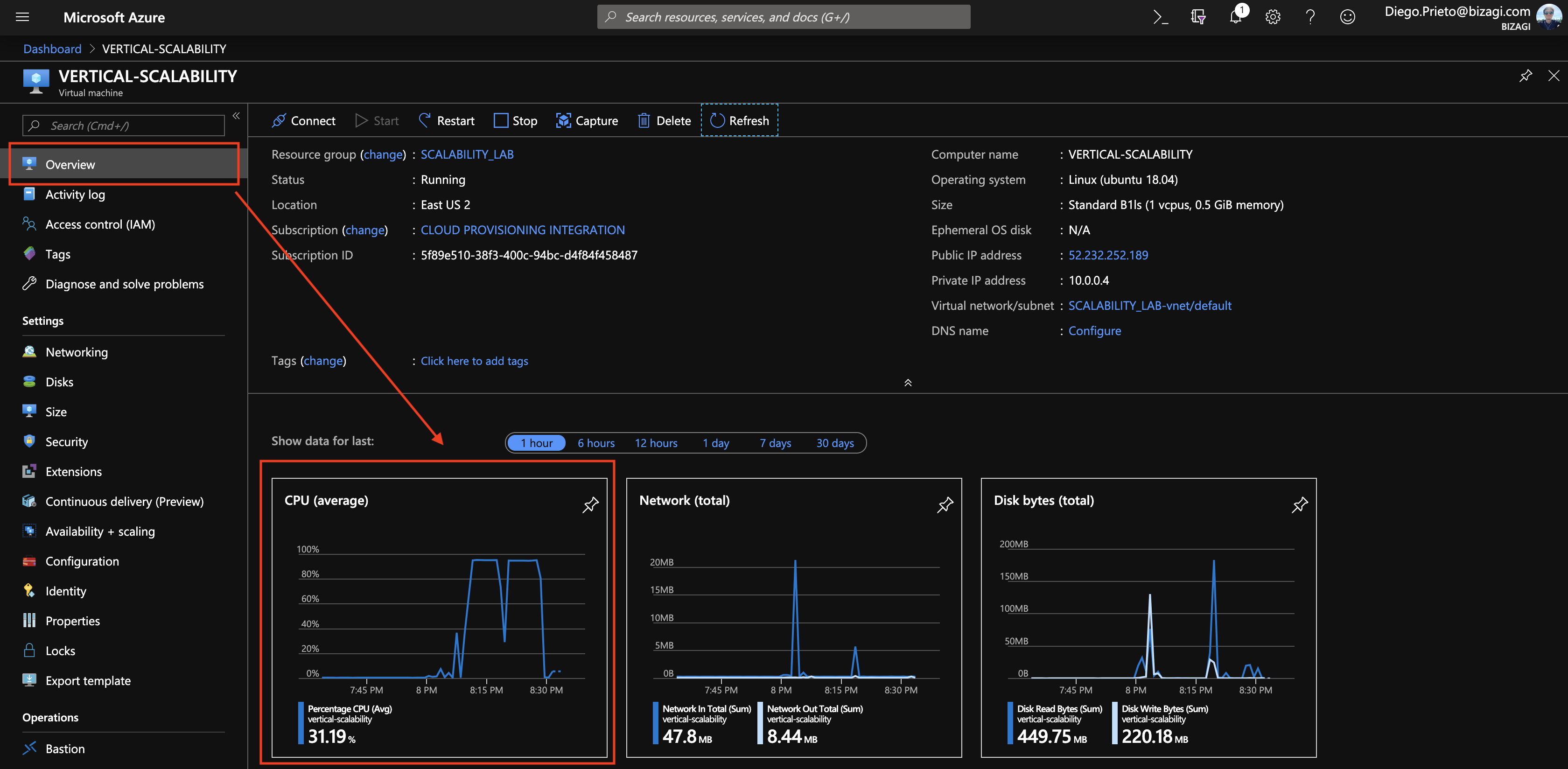
Task: Open the portal hamburger menu
Action: click(x=22, y=17)
